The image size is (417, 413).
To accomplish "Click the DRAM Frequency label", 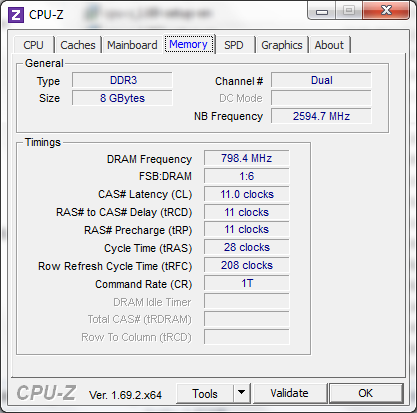I will (x=149, y=159).
